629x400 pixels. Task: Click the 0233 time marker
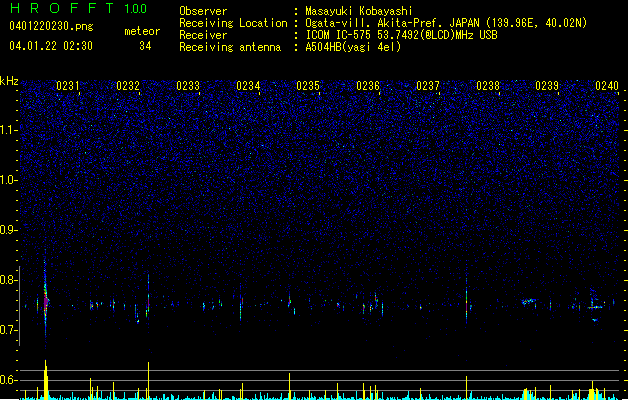pos(188,86)
